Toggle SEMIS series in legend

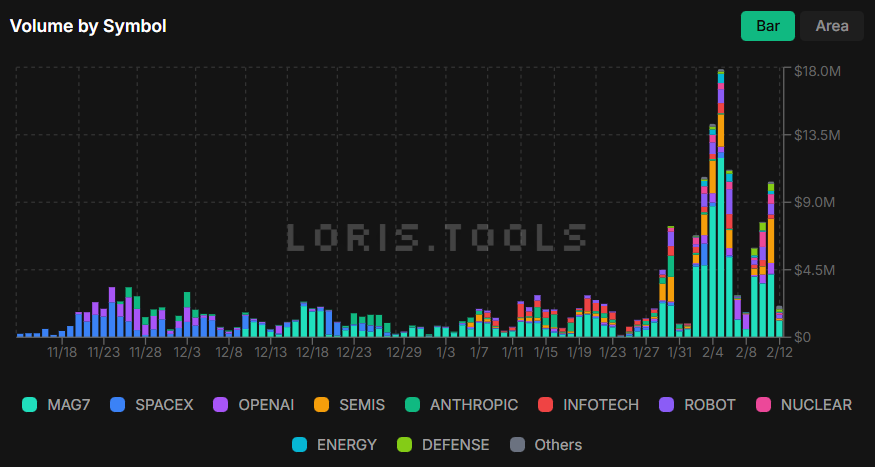[350, 405]
